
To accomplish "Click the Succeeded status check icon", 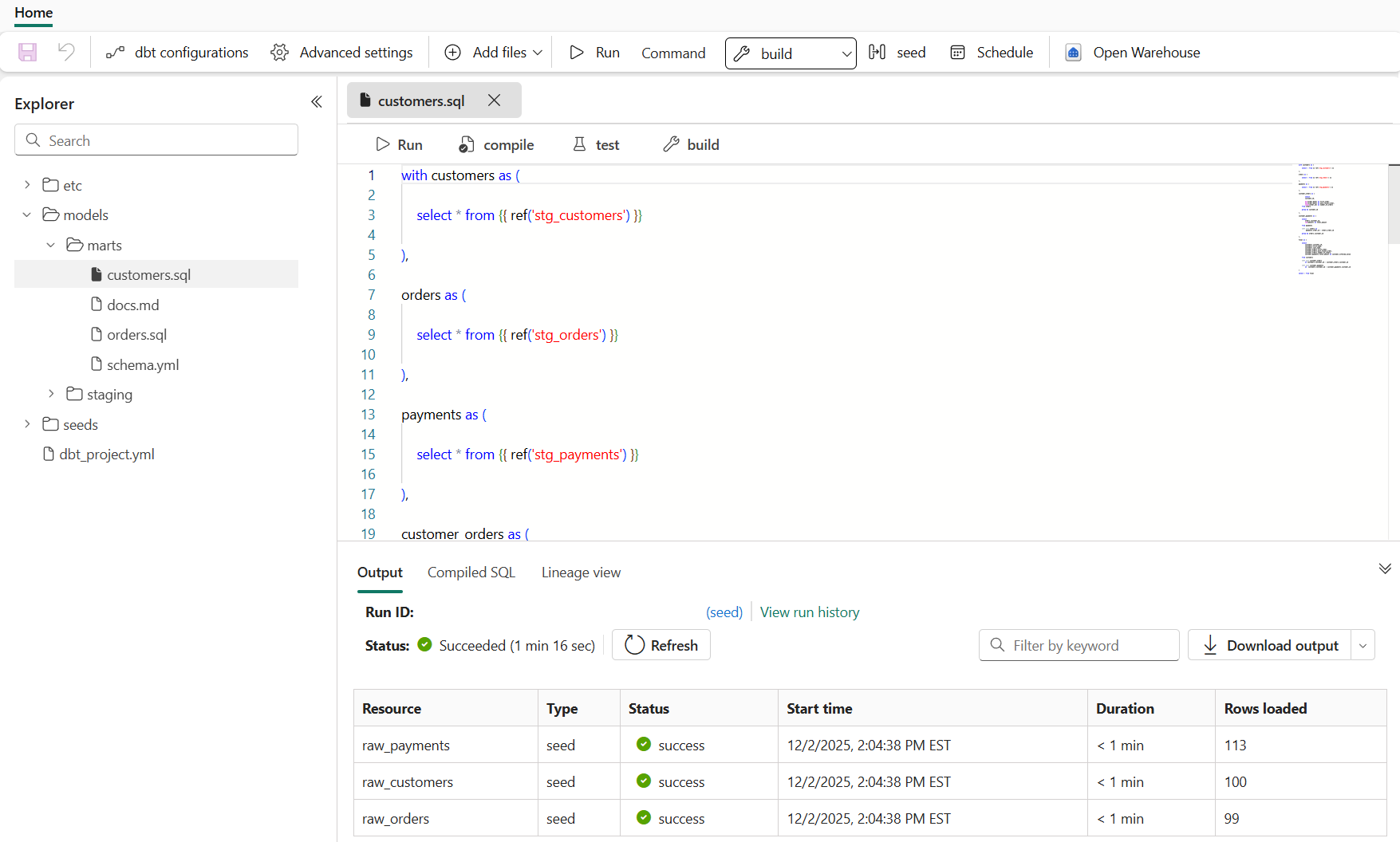I will tap(425, 644).
